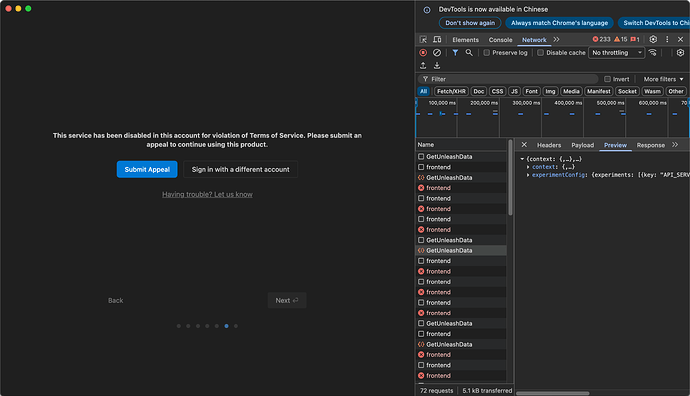Clear the network log

pos(437,52)
